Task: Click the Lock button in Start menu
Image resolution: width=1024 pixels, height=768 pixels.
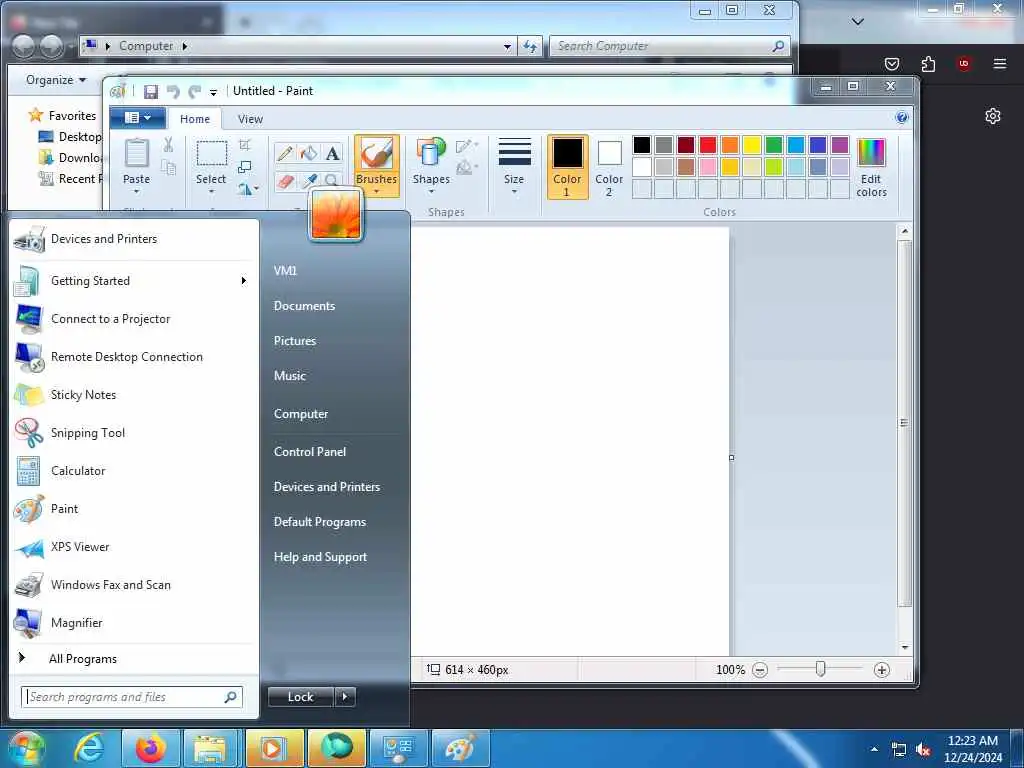Action: coord(301,697)
